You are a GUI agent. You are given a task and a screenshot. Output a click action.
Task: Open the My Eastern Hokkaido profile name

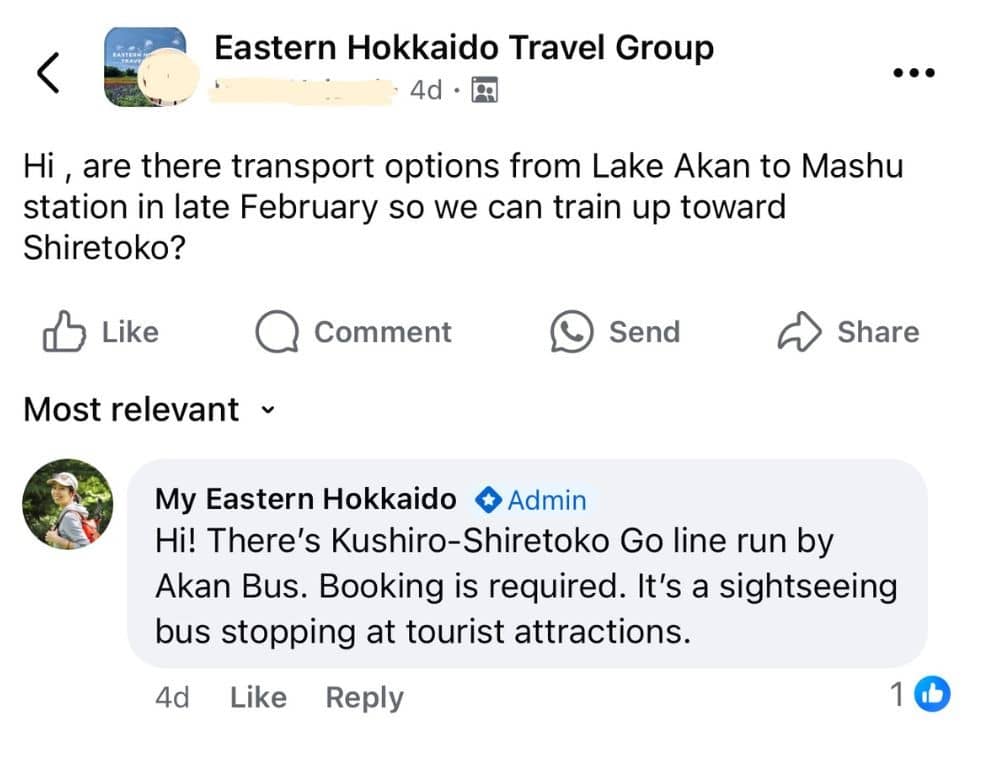coord(306,499)
